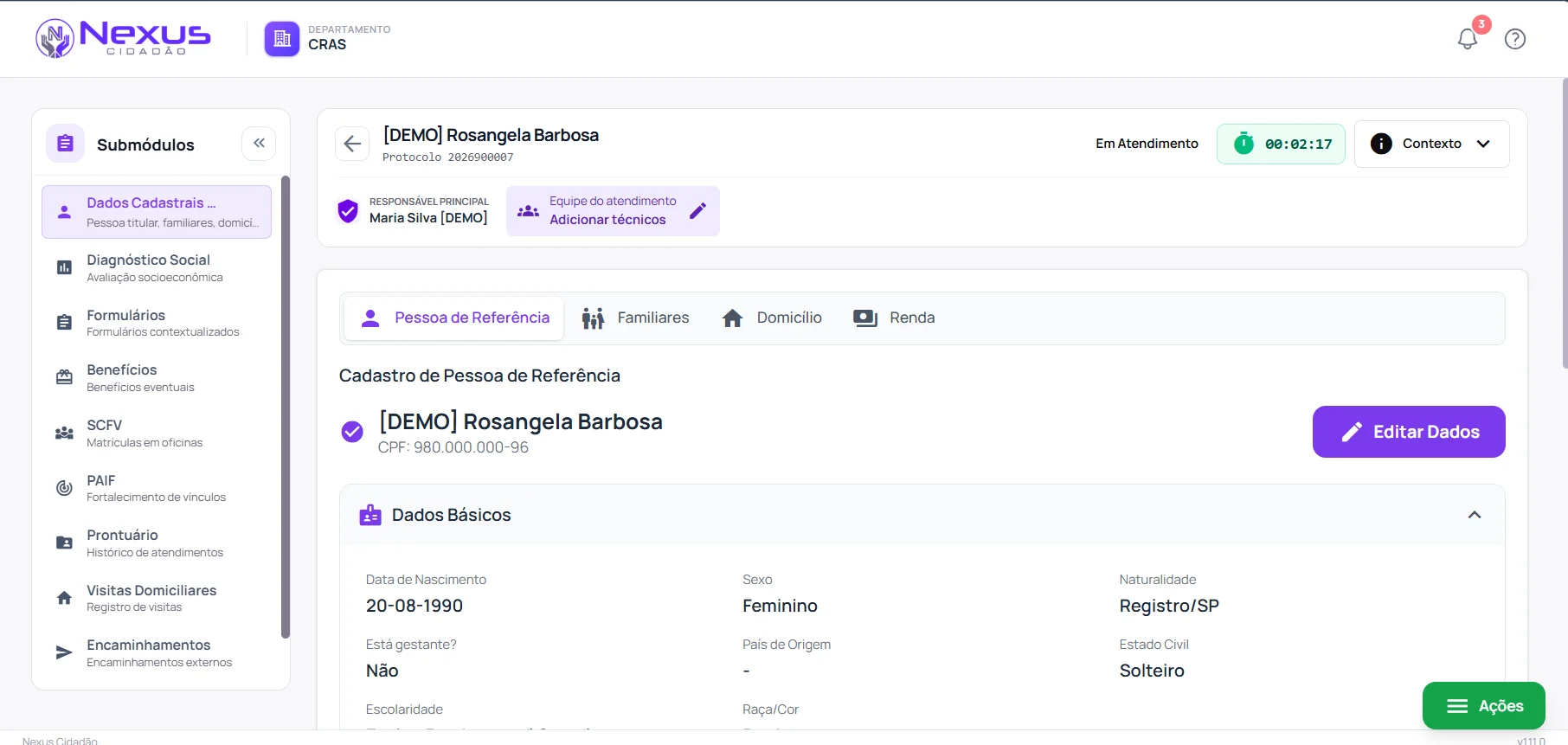Select Dados Cadastrais submodule

pyautogui.click(x=157, y=212)
